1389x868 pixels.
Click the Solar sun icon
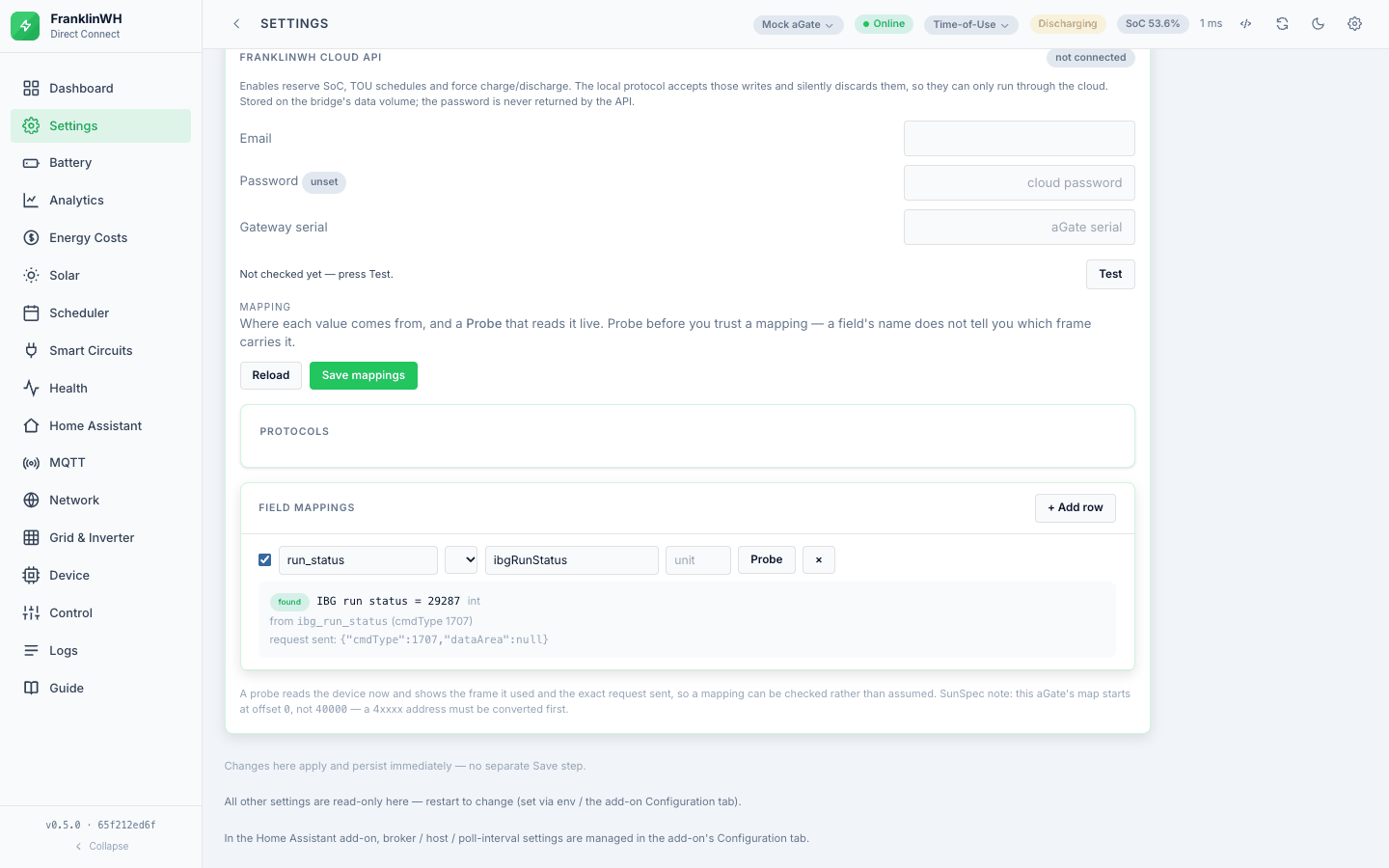(x=31, y=276)
